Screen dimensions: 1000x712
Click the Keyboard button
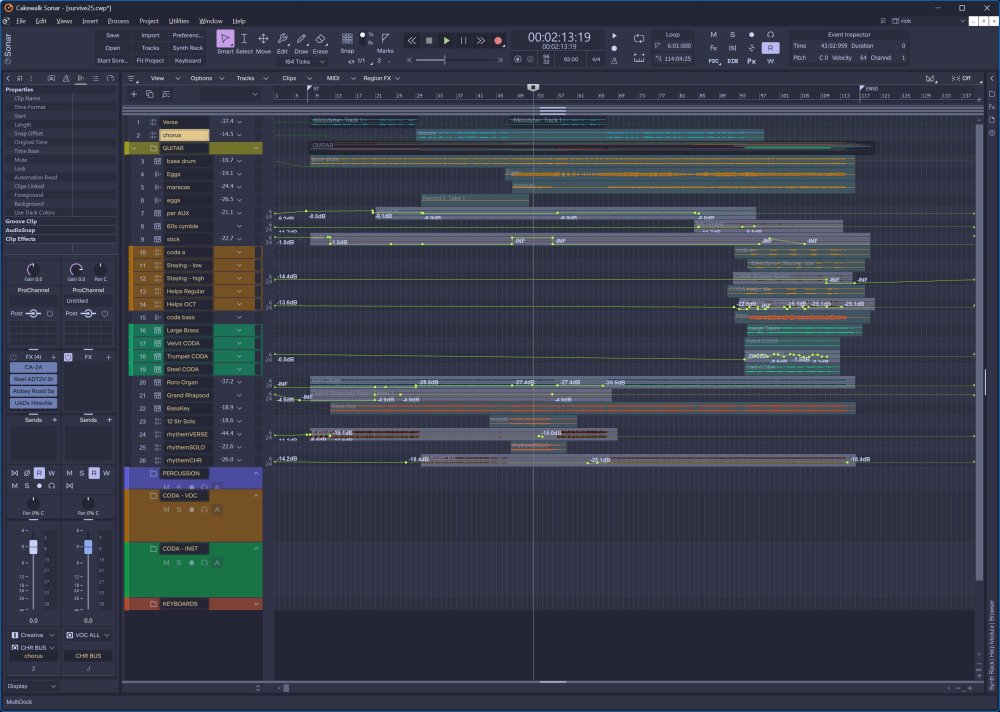pyautogui.click(x=188, y=61)
